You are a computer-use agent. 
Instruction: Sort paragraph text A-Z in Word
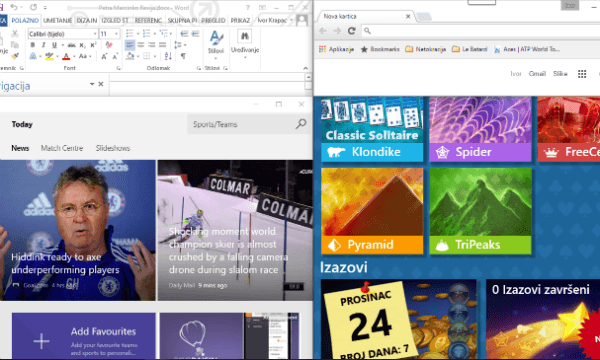pyautogui.click(x=168, y=56)
